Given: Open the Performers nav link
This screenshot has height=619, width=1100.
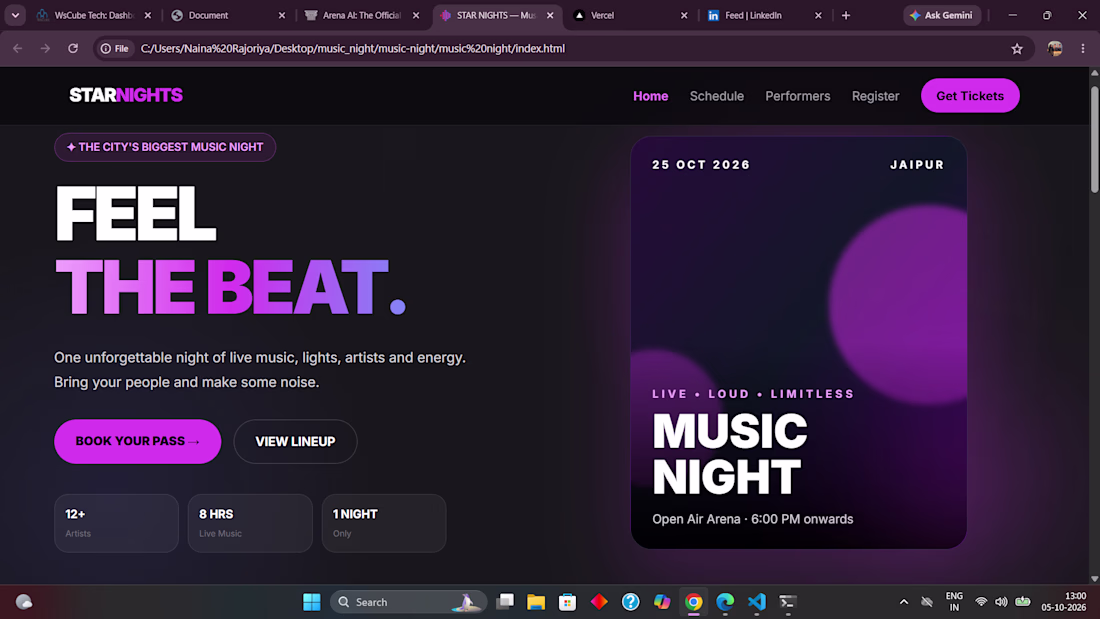Looking at the screenshot, I should (x=798, y=96).
